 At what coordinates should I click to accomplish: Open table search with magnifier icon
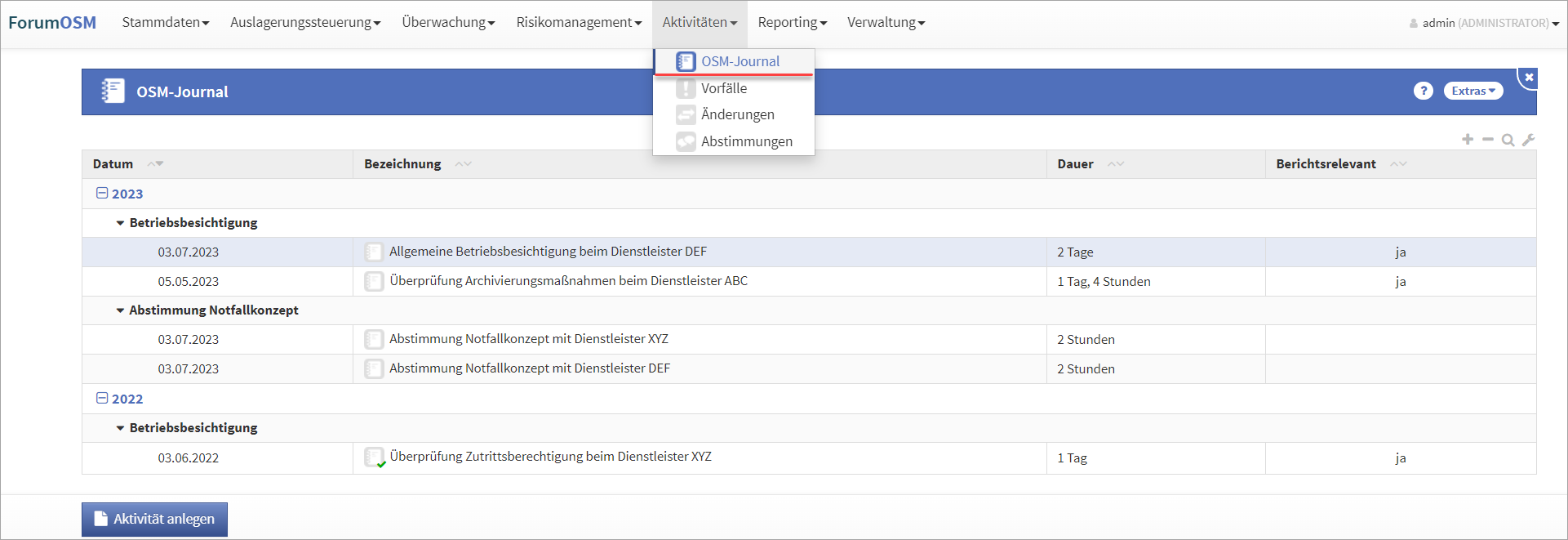coord(1508,141)
